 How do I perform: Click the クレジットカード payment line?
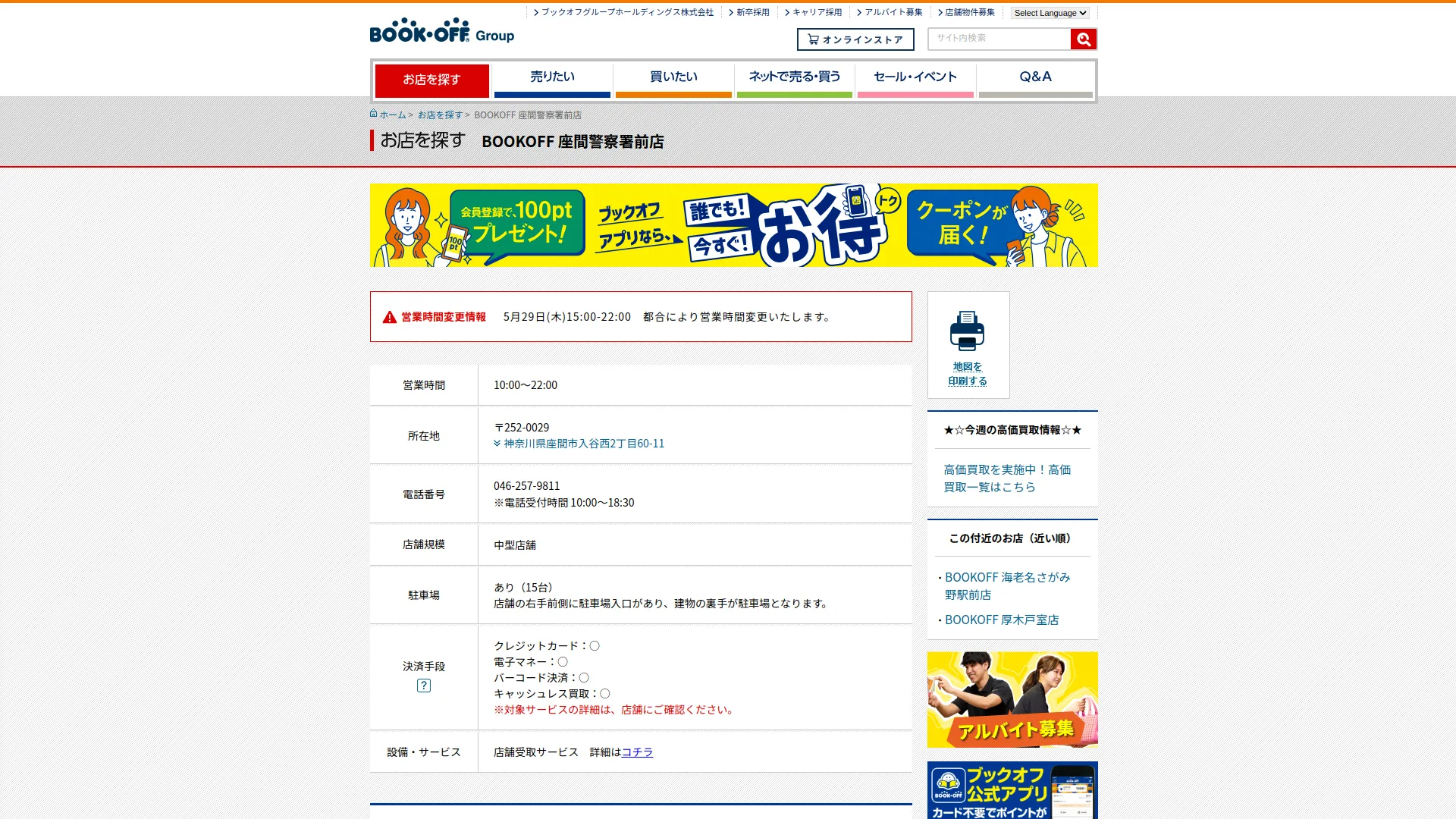547,646
